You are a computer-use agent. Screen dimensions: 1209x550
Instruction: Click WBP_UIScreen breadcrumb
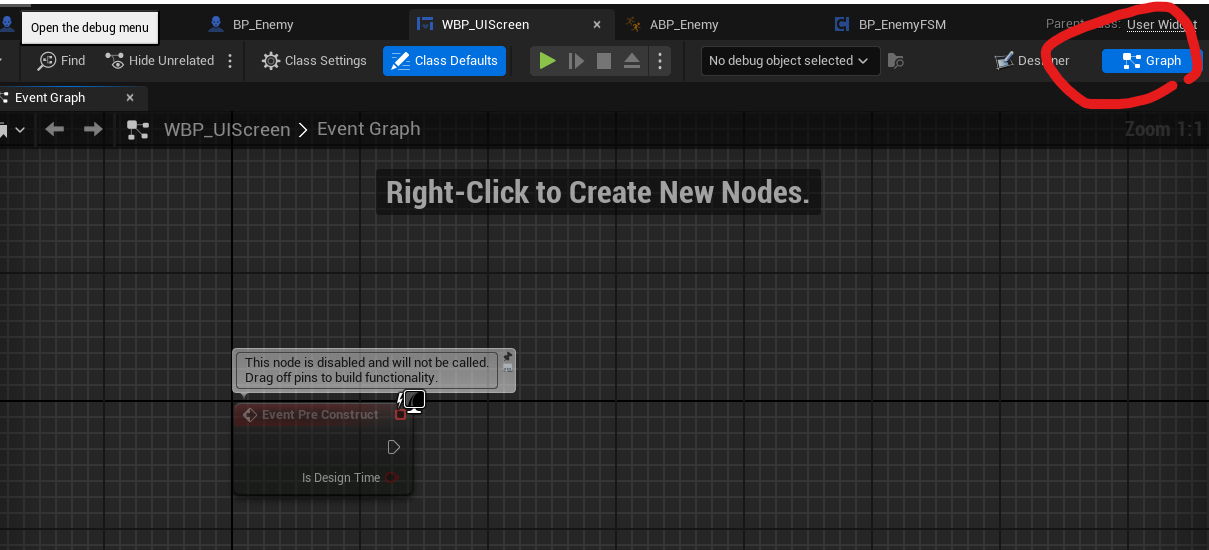click(227, 129)
